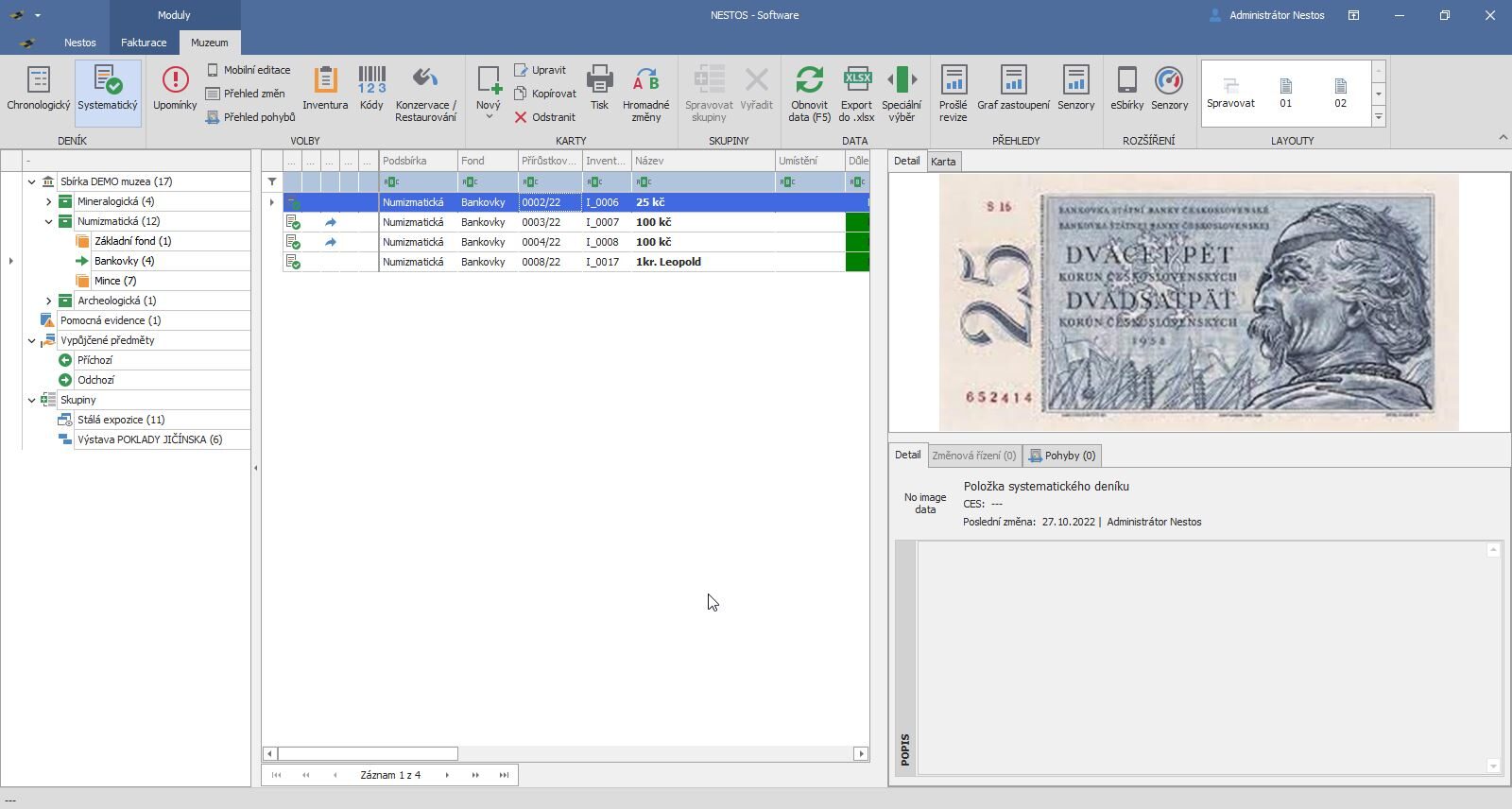Open Prošlé revize overview
Screen dimensions: 1512x809
coord(953,94)
